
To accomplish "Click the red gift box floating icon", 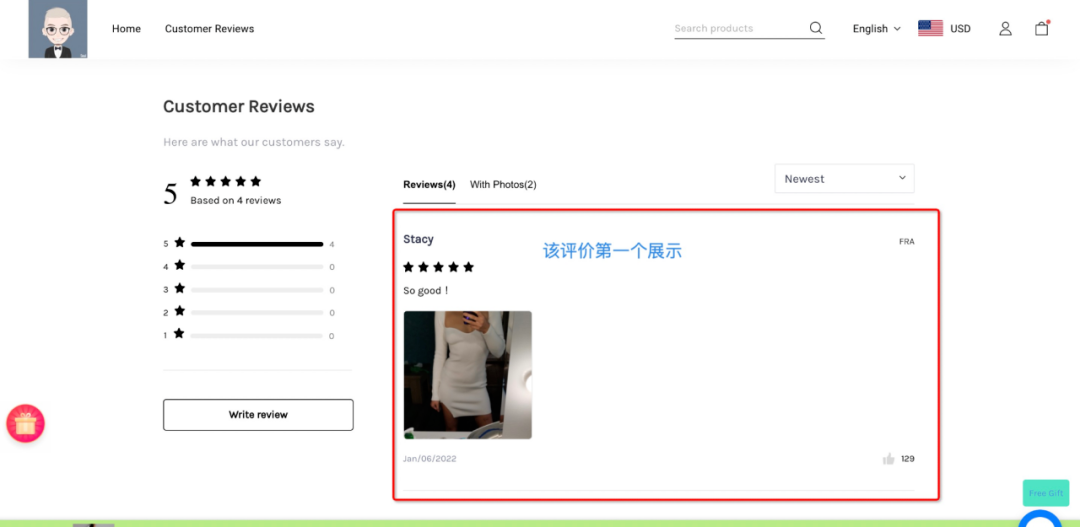I will coord(26,424).
